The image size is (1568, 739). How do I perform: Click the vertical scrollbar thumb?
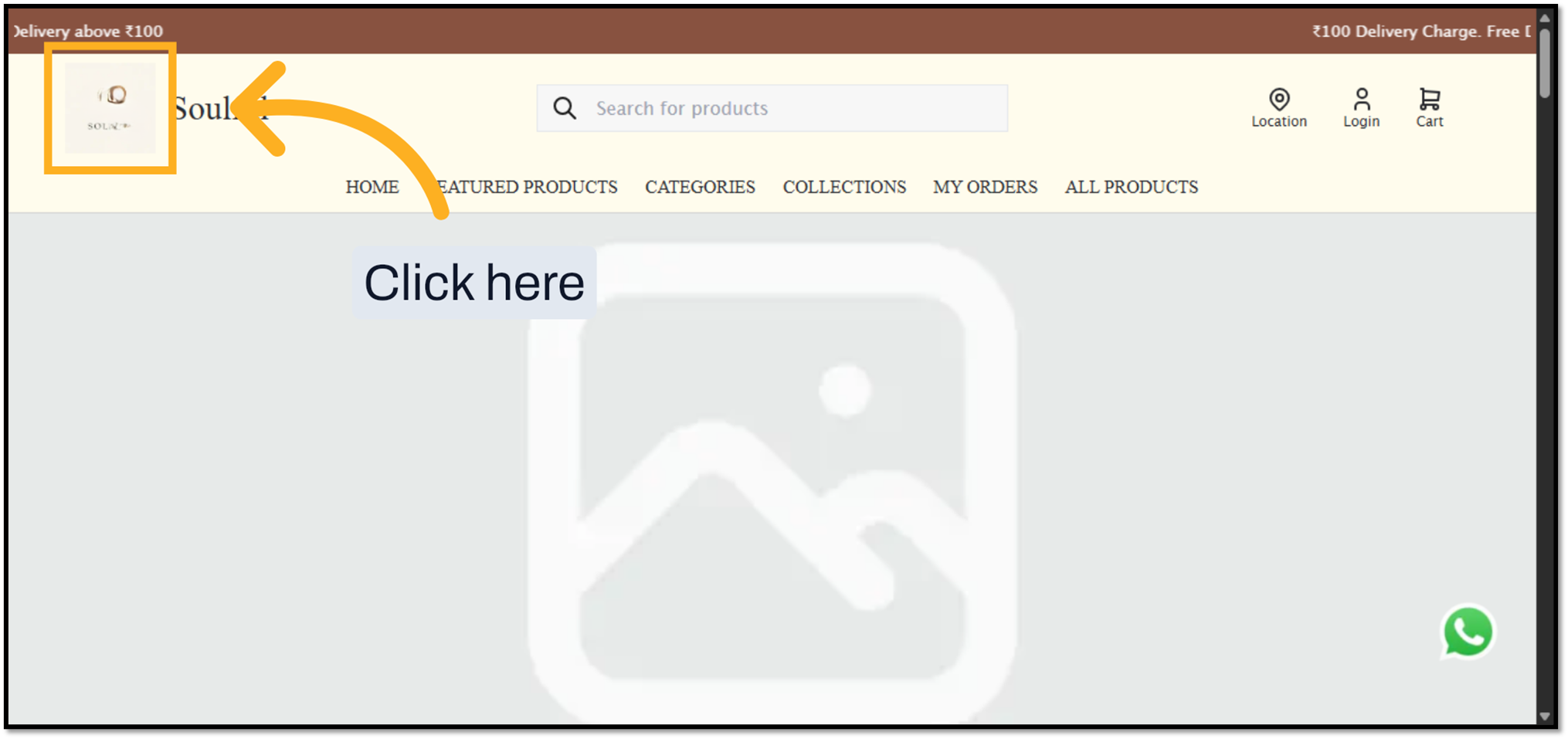point(1544,63)
